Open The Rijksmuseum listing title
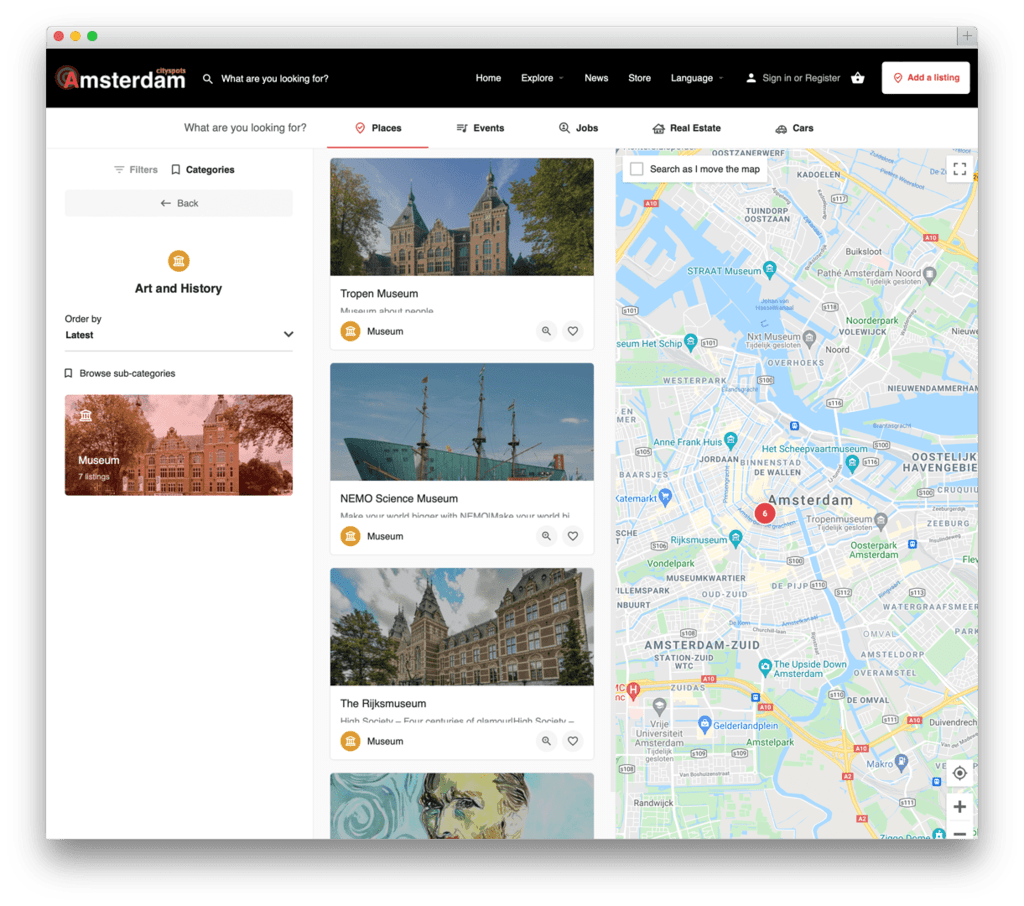1024x906 pixels. 383,704
